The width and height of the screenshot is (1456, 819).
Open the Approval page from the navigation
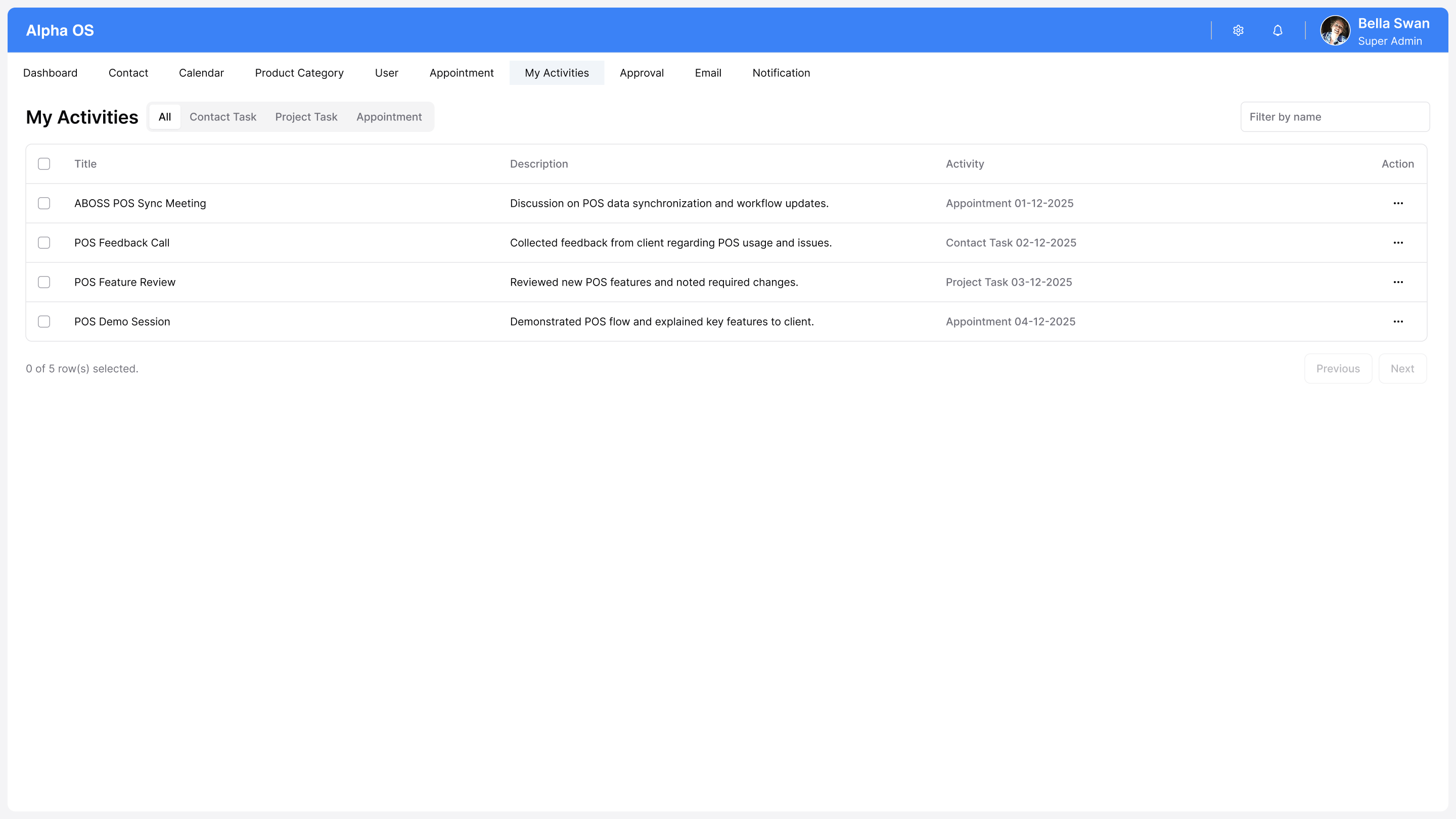tap(642, 73)
